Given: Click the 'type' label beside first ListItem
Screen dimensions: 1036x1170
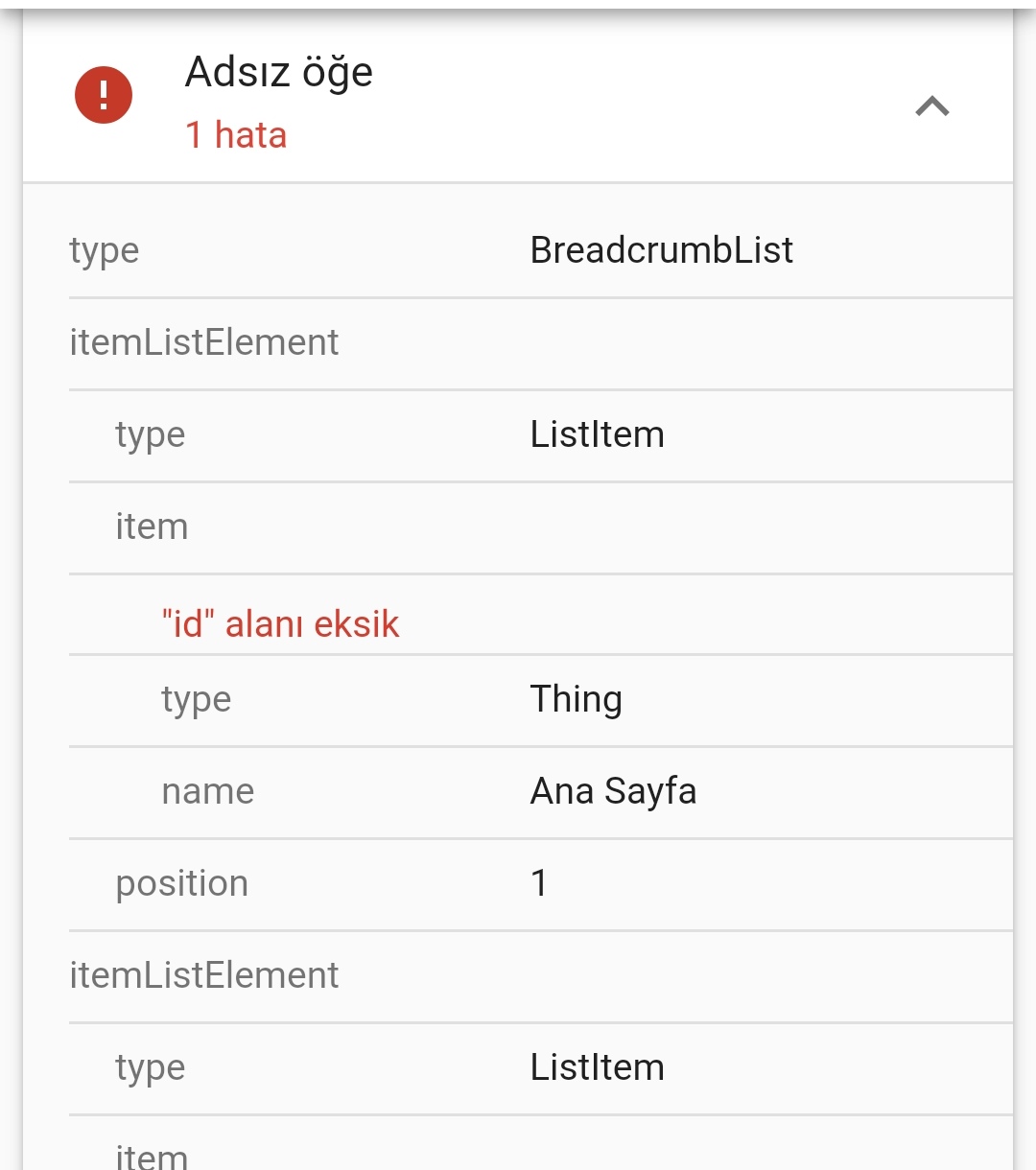Looking at the screenshot, I should 151,435.
